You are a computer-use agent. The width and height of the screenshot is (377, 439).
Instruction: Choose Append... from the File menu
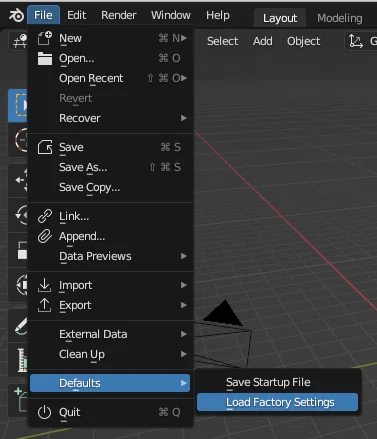(x=110, y=236)
